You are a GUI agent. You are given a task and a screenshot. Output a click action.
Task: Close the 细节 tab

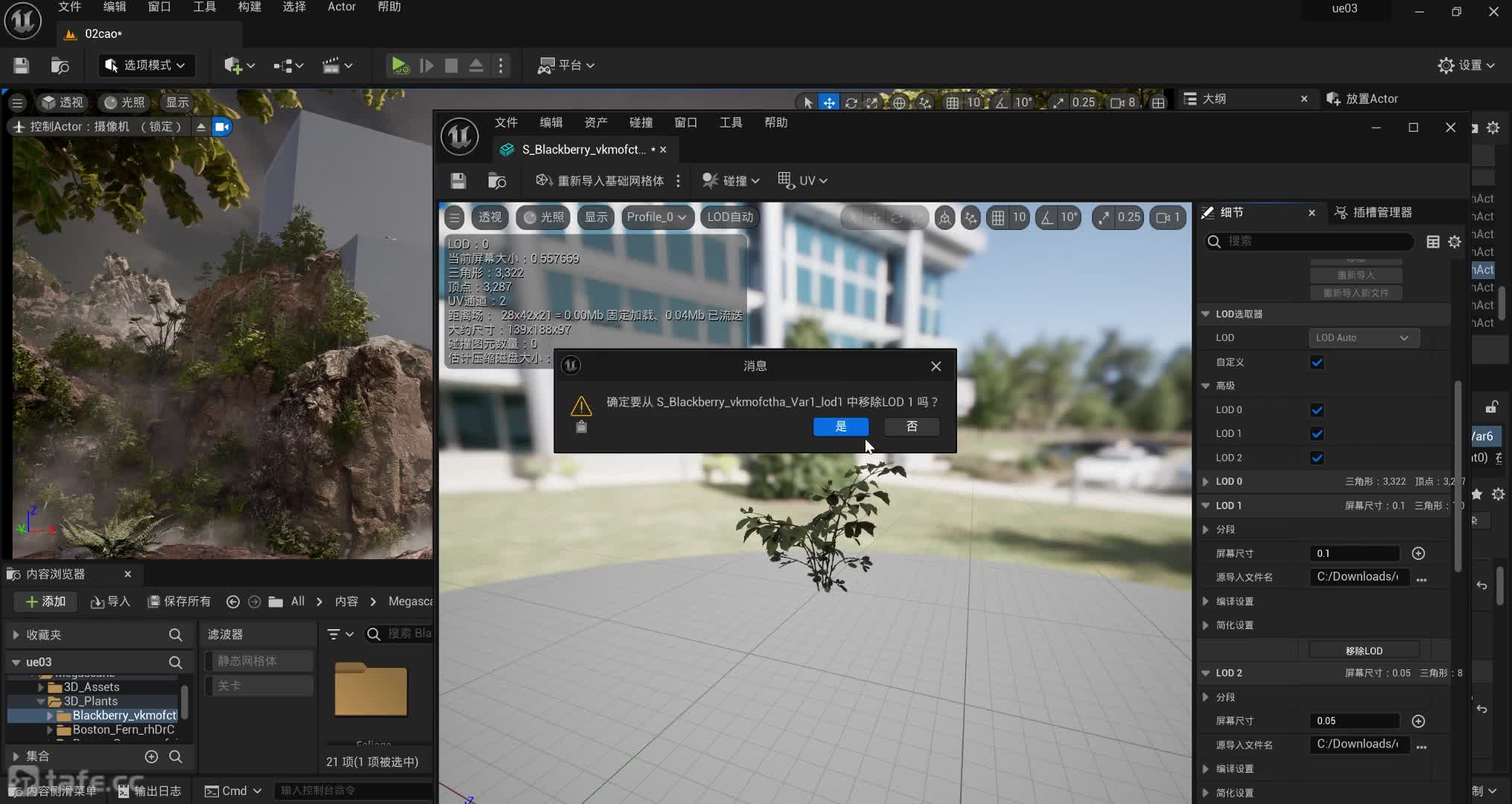pos(1312,213)
